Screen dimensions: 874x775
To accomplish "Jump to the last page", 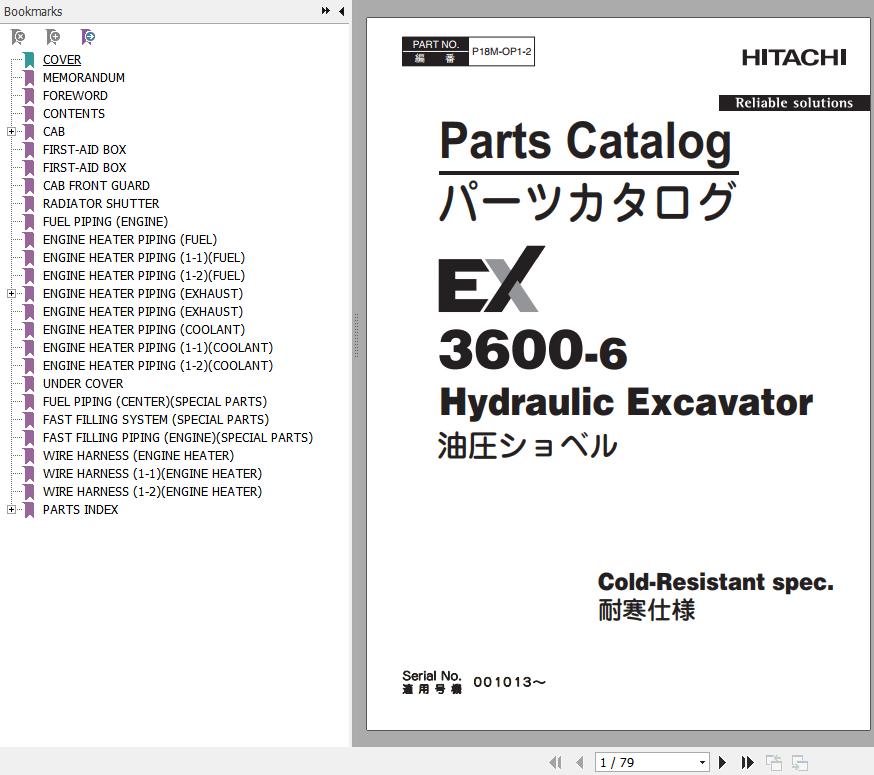I will [747, 762].
